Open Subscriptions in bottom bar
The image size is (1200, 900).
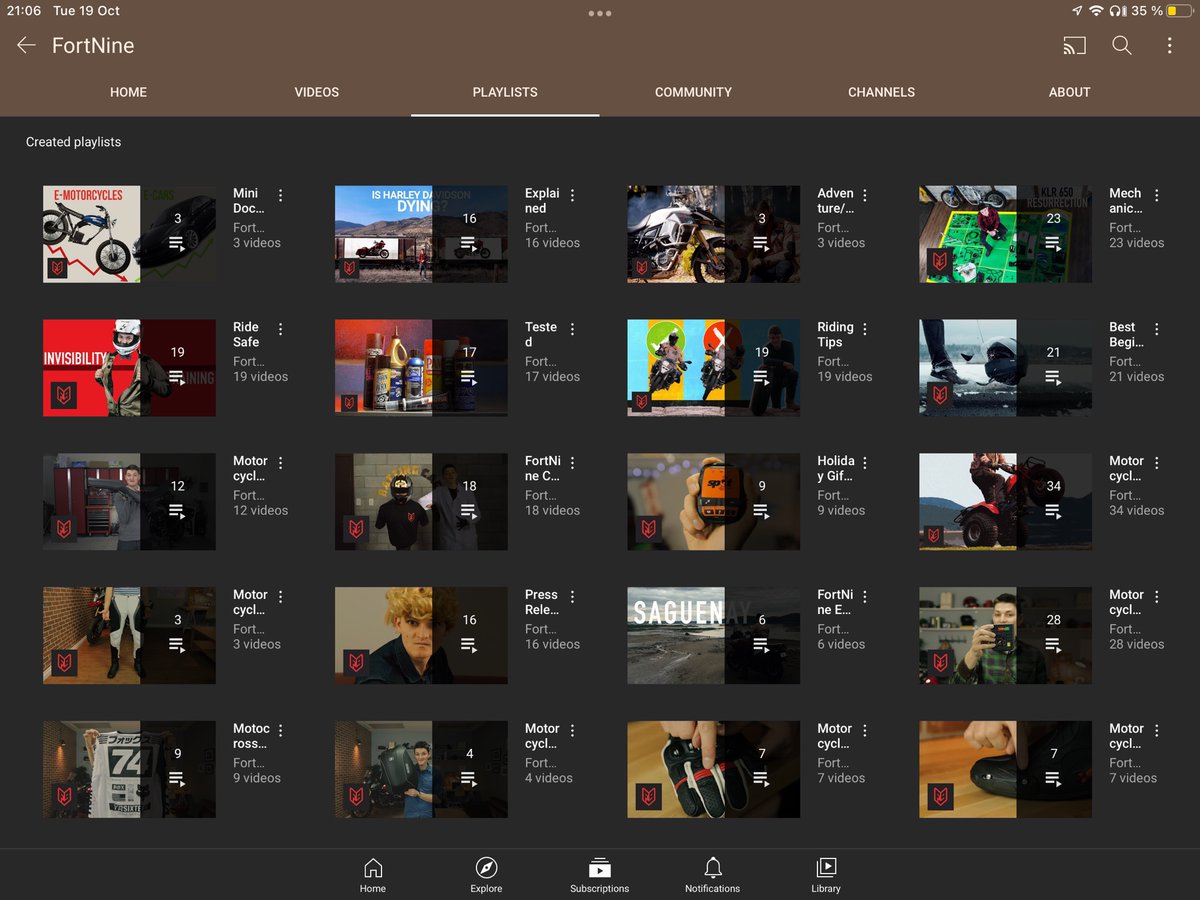600,875
